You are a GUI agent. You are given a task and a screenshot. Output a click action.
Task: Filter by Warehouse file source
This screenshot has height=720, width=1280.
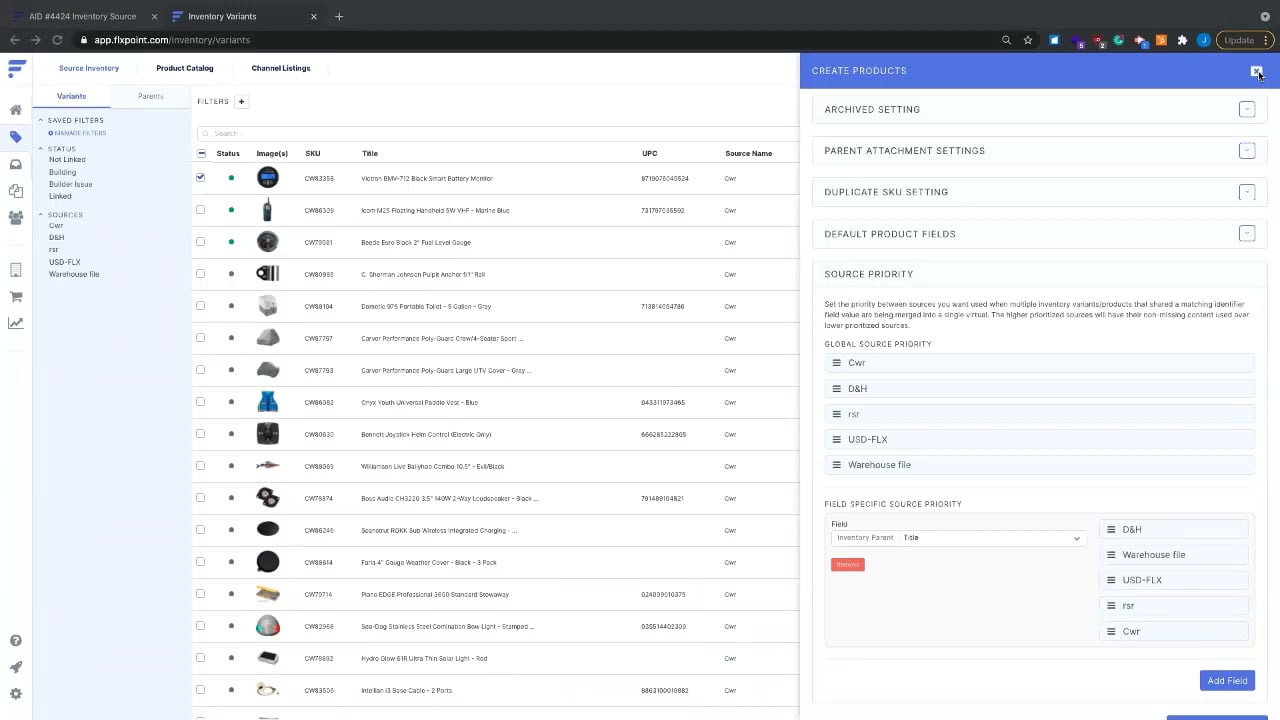tap(74, 274)
